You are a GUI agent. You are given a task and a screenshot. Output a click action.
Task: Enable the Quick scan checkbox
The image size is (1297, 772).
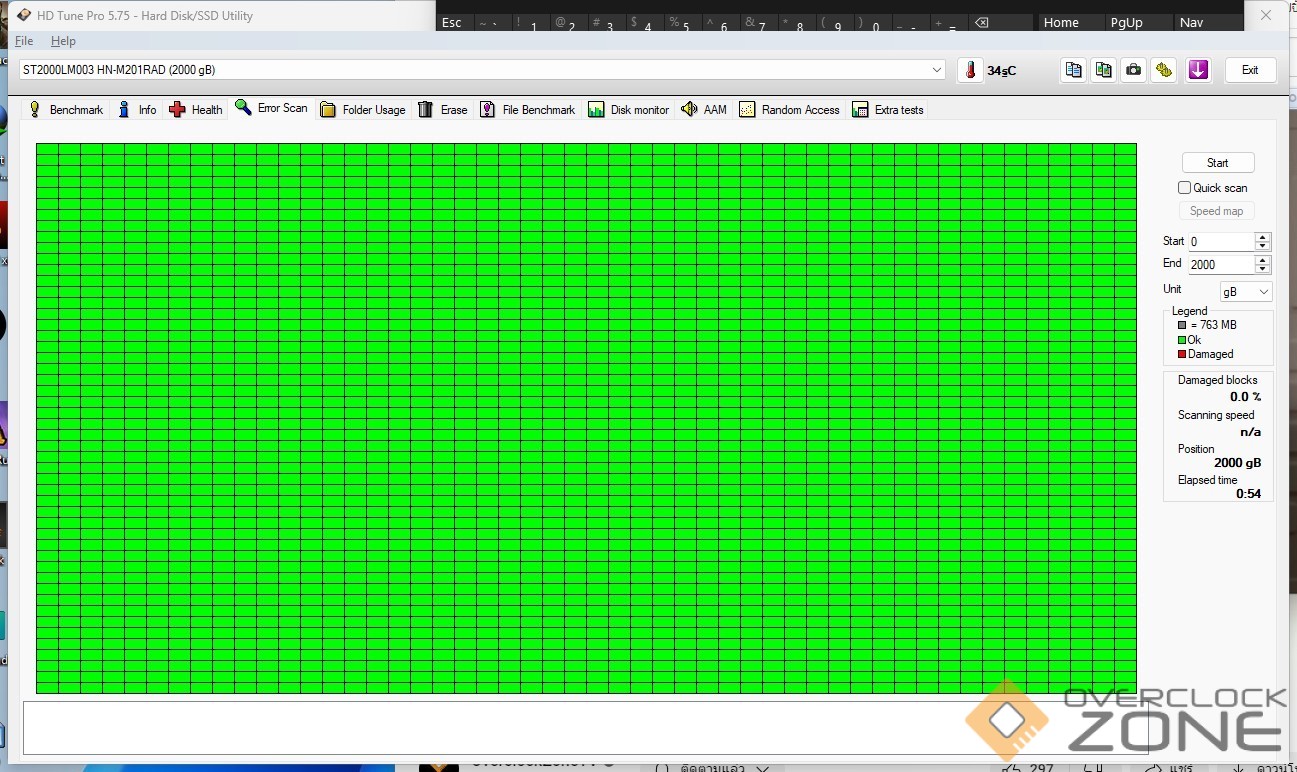1185,188
